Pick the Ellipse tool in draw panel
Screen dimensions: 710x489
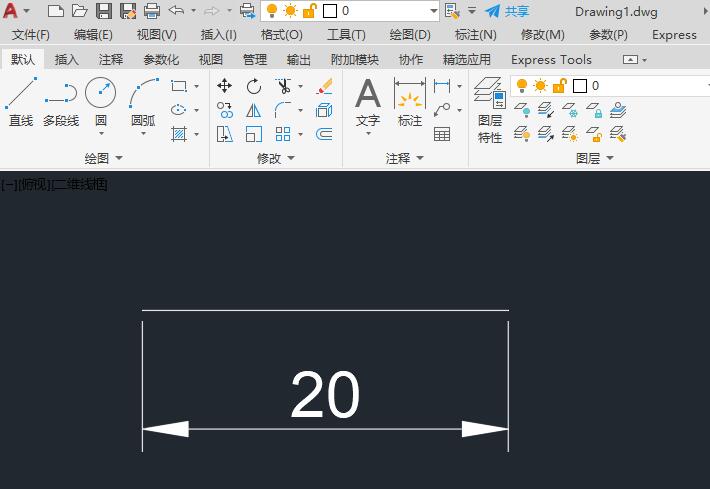point(179,110)
